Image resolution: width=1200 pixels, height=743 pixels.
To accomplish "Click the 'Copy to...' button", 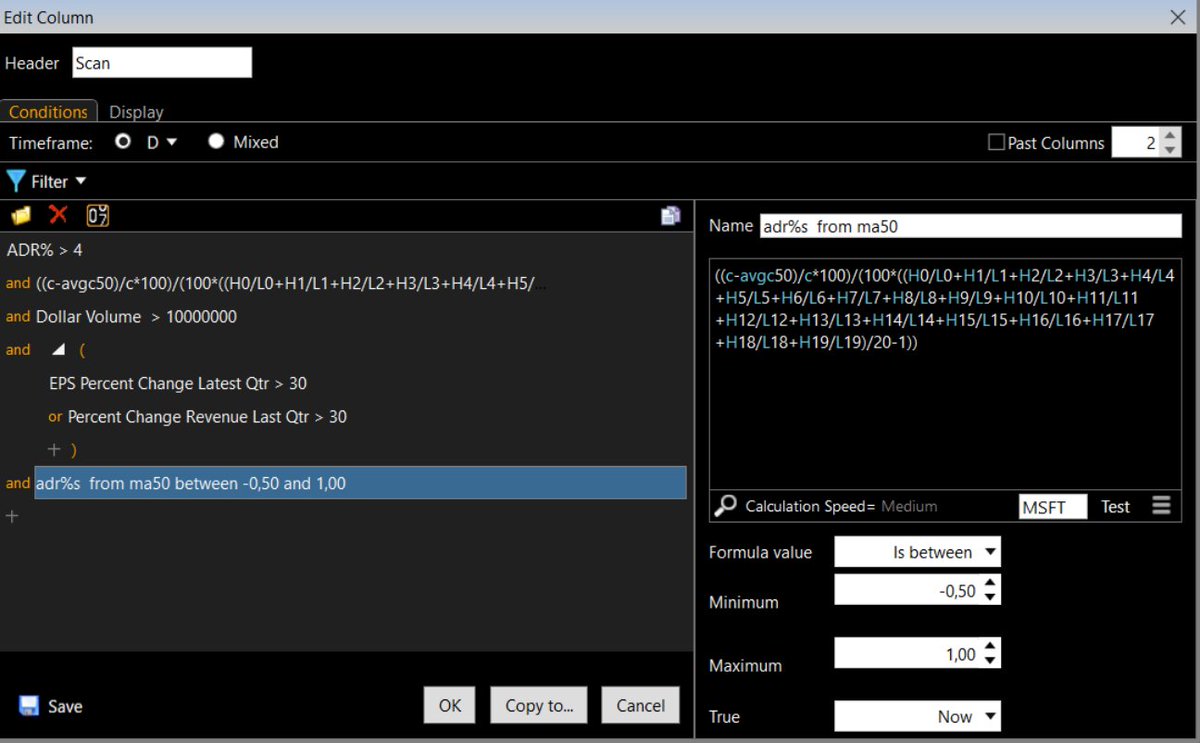I will point(539,705).
